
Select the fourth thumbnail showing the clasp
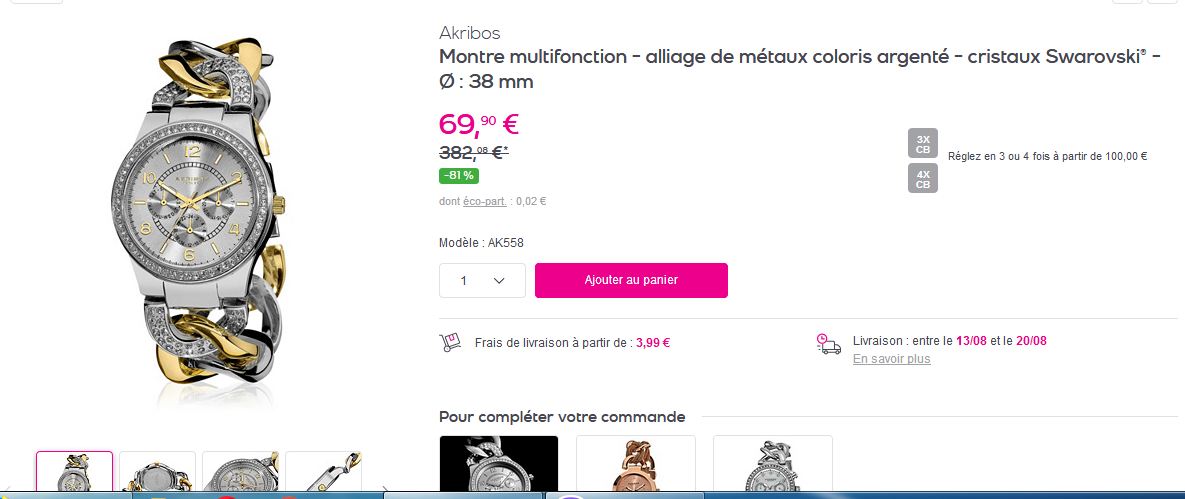pos(323,474)
